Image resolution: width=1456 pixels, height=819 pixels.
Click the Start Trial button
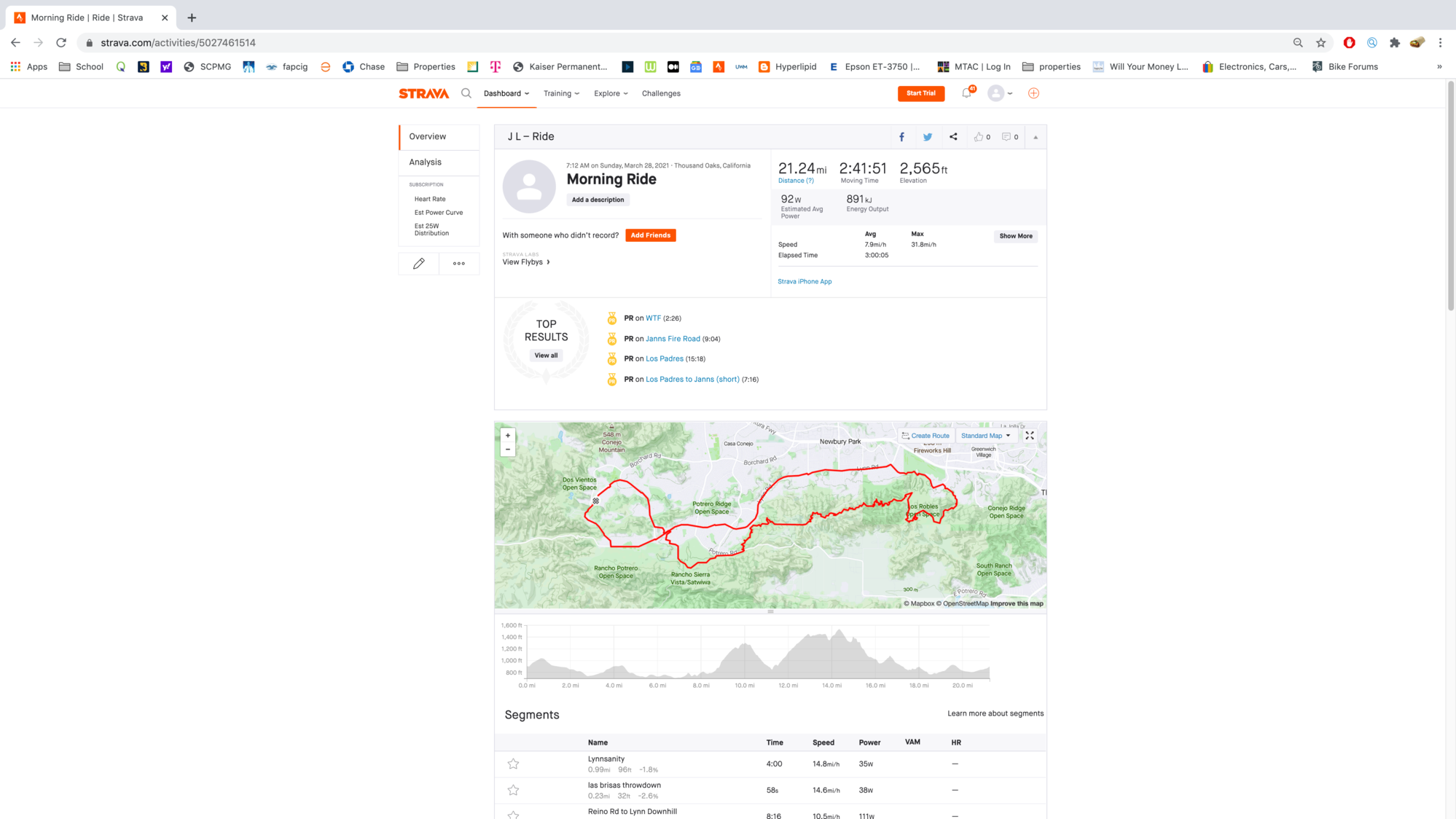pos(920,93)
